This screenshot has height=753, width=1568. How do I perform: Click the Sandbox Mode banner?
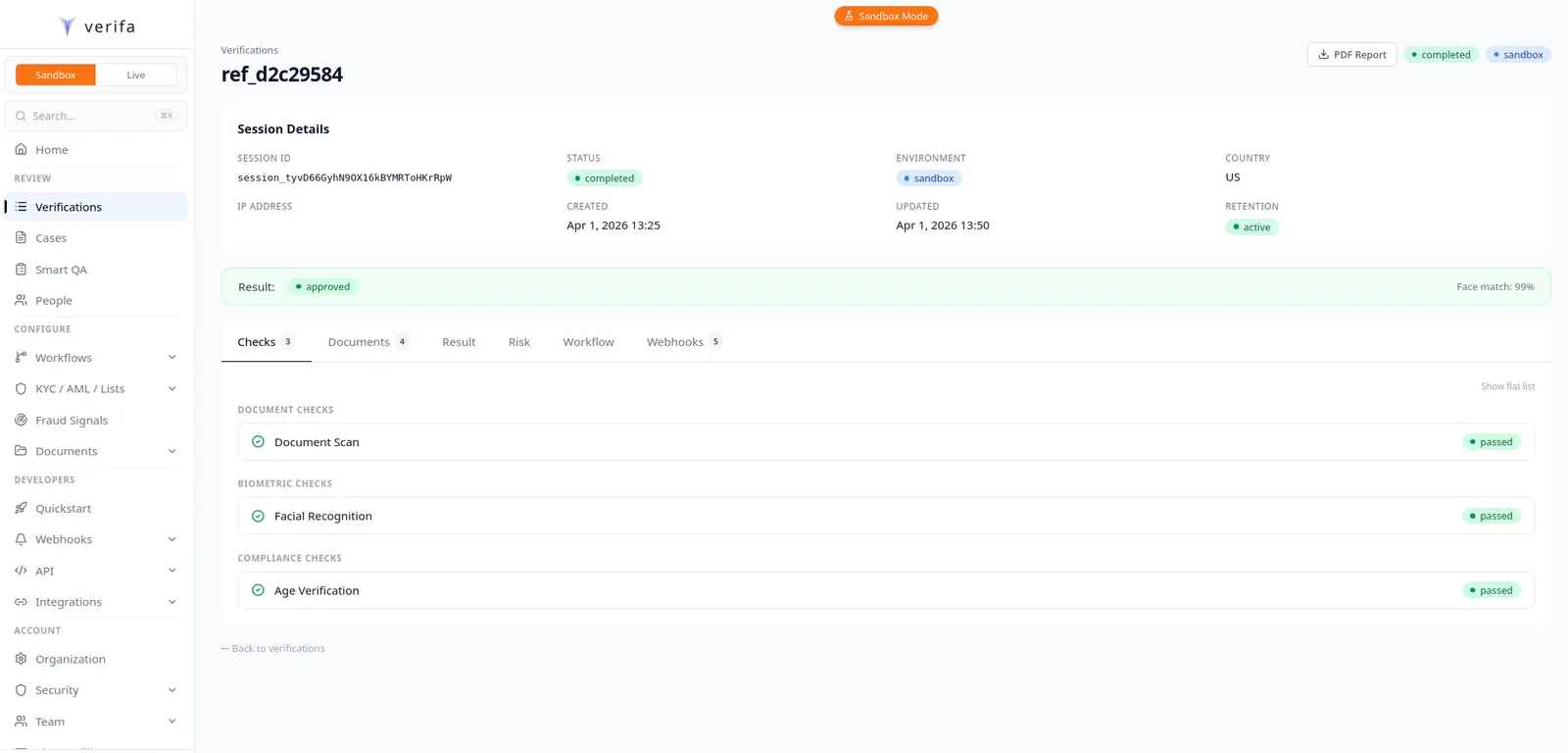886,16
